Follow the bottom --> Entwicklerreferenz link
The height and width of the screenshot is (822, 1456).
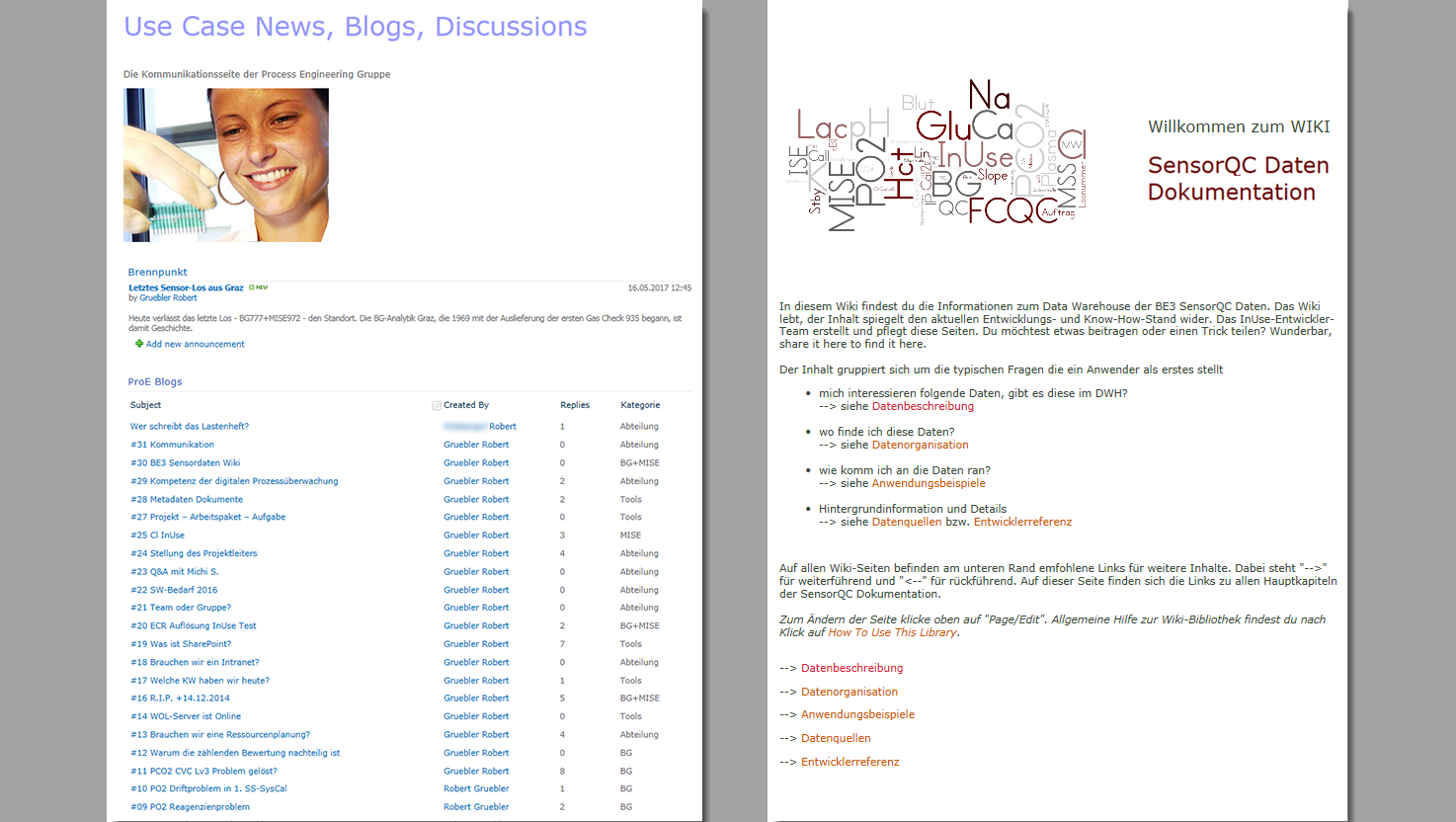click(x=850, y=762)
